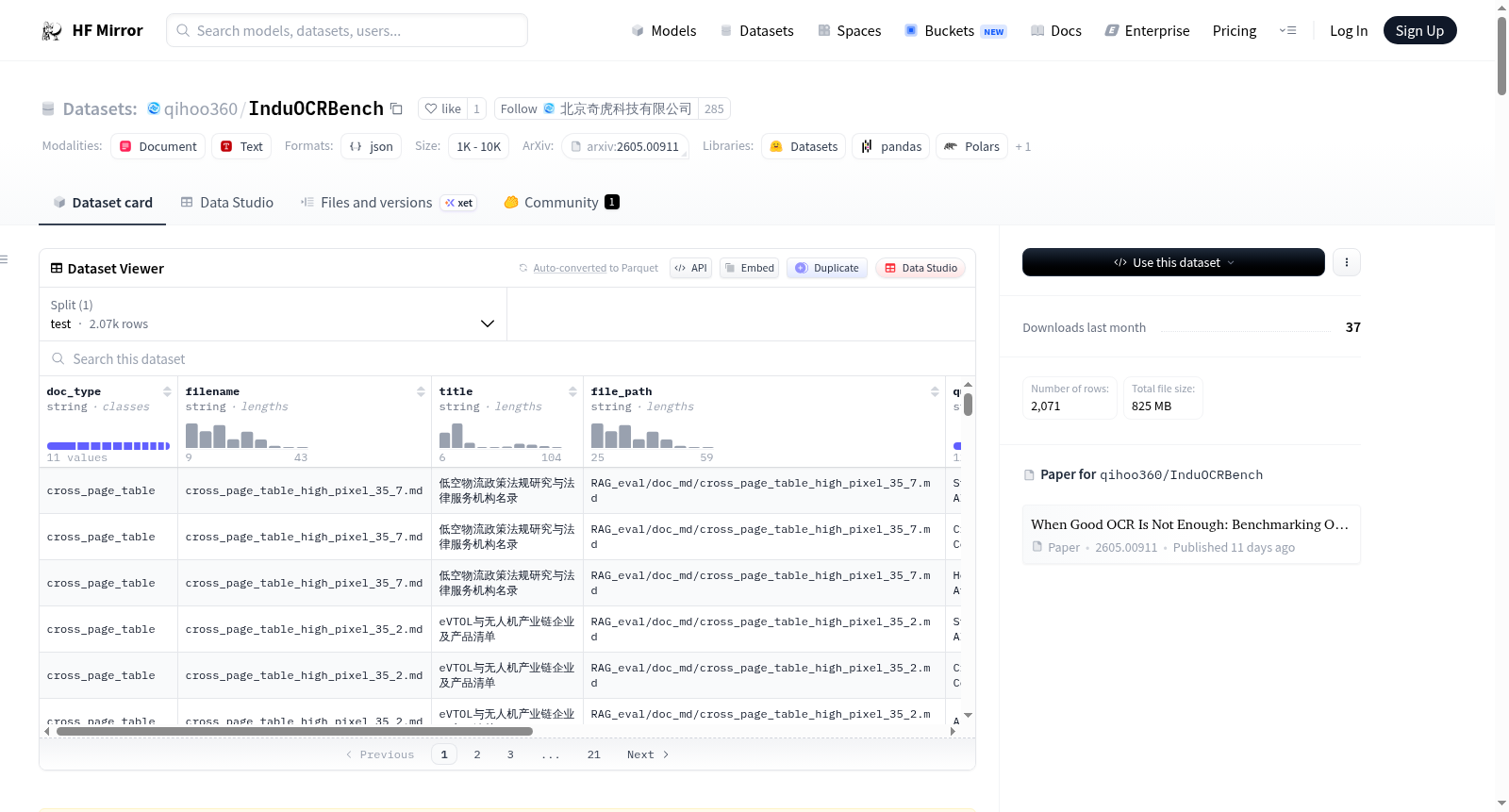Image resolution: width=1509 pixels, height=812 pixels.
Task: Click the Document modality tag
Action: (158, 147)
